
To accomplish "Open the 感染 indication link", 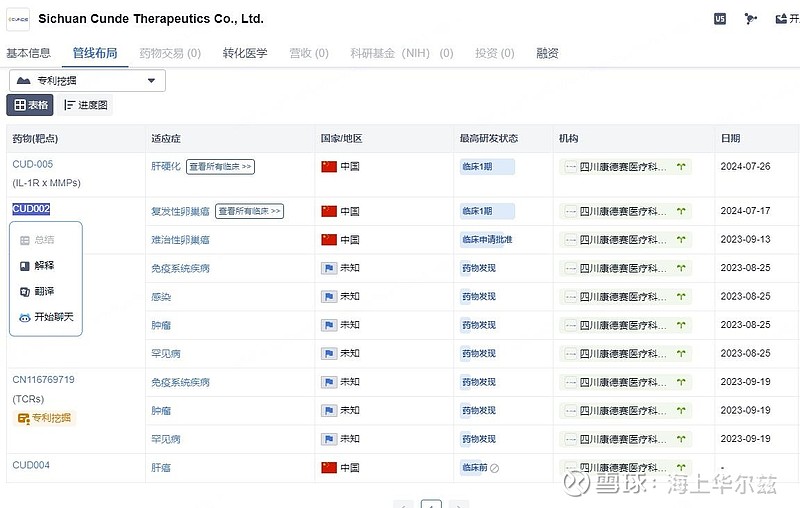I will tap(161, 297).
